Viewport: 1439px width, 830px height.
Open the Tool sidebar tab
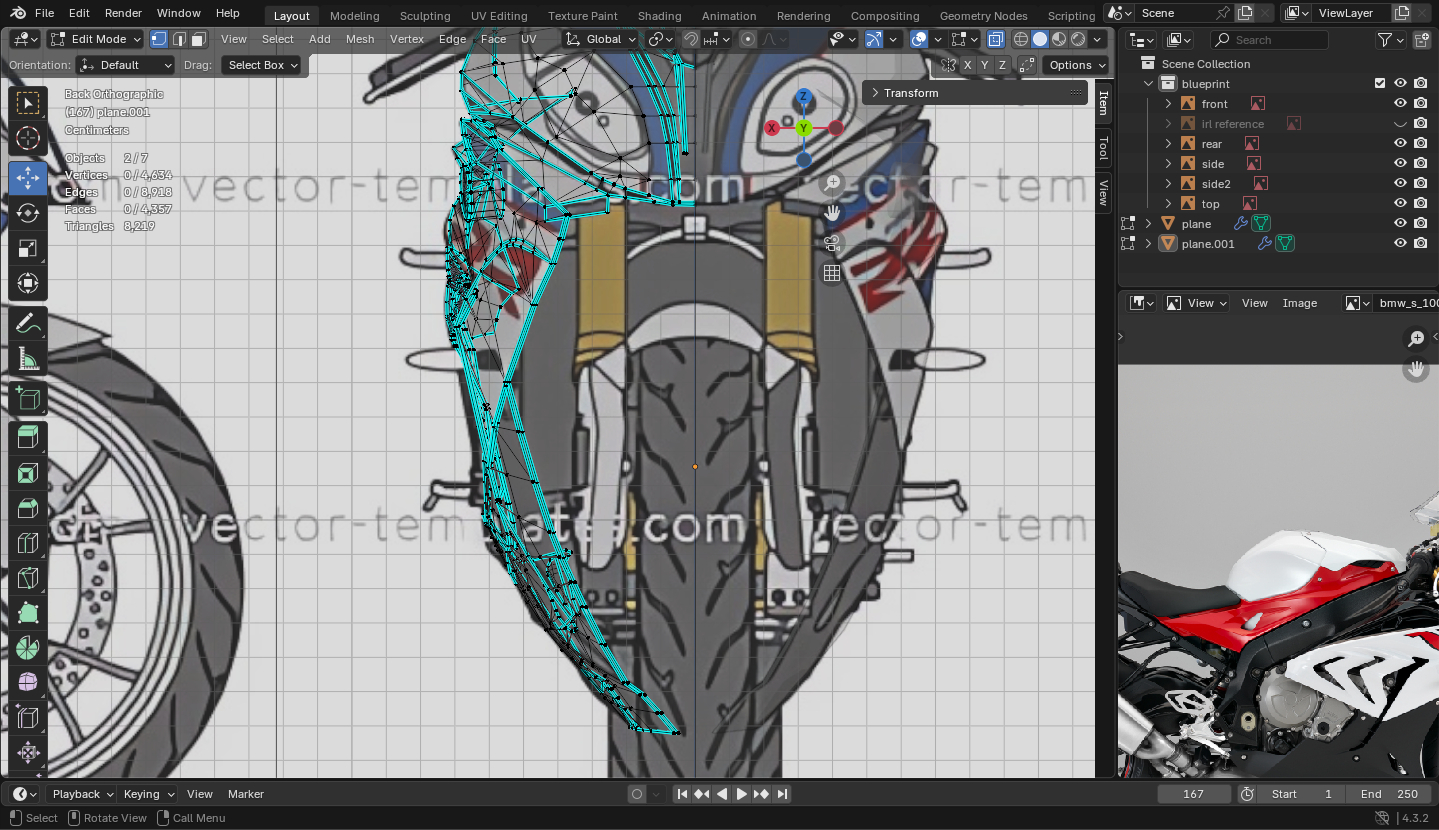1104,148
